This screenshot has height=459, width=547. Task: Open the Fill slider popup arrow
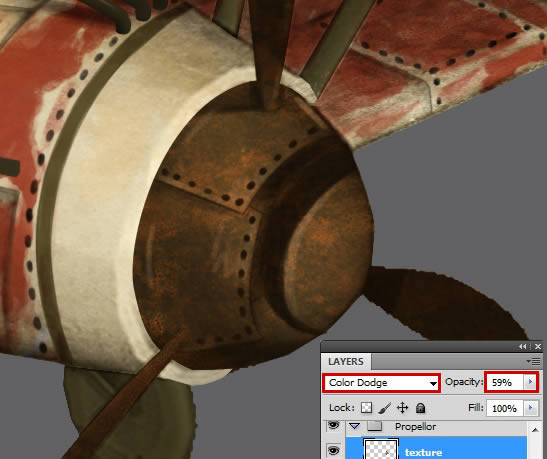pos(531,408)
